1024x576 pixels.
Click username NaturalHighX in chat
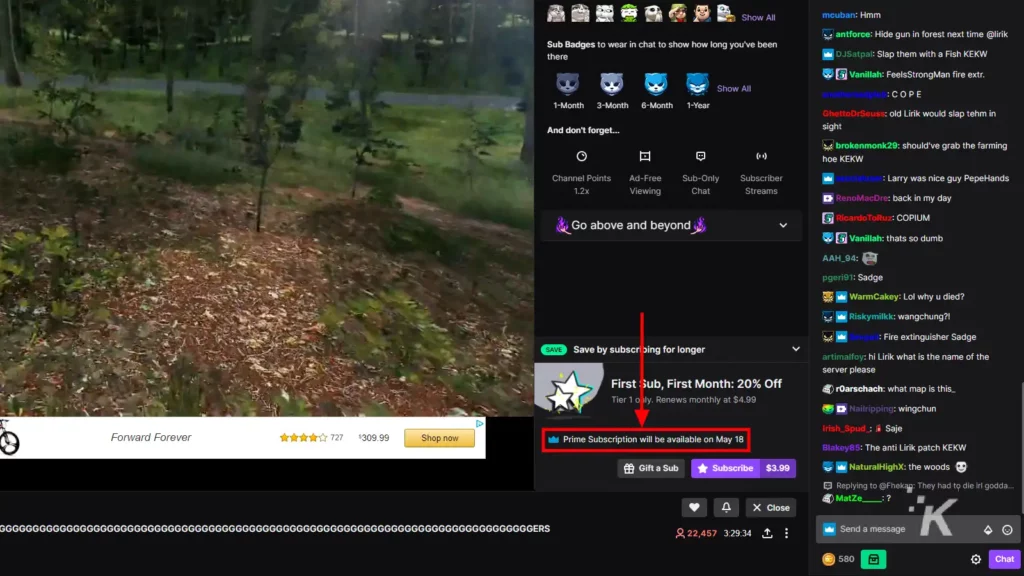(x=876, y=467)
